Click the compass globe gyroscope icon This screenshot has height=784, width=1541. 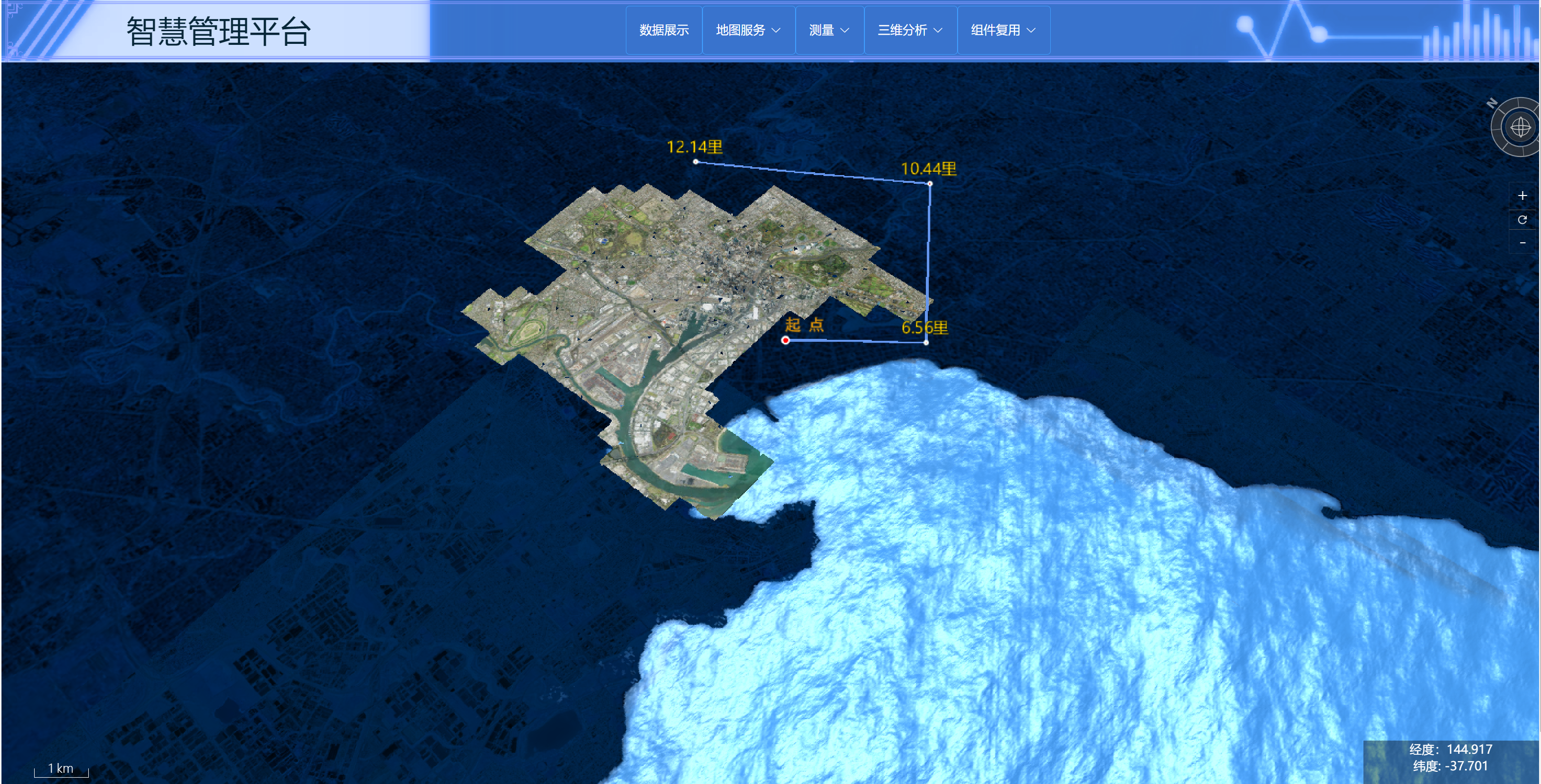point(1520,127)
